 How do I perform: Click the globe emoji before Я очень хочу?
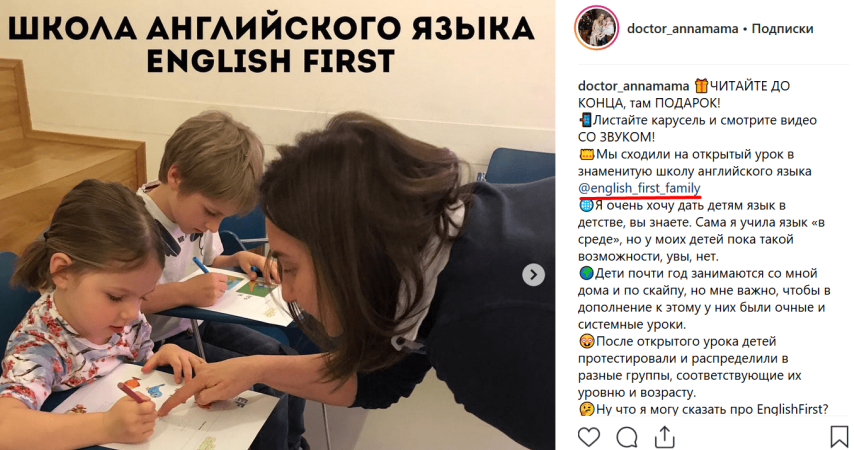coord(586,205)
